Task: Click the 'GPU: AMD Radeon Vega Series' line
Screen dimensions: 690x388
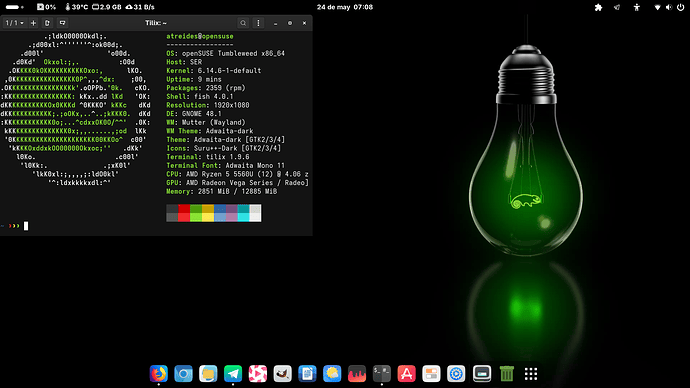Action: 238,183
